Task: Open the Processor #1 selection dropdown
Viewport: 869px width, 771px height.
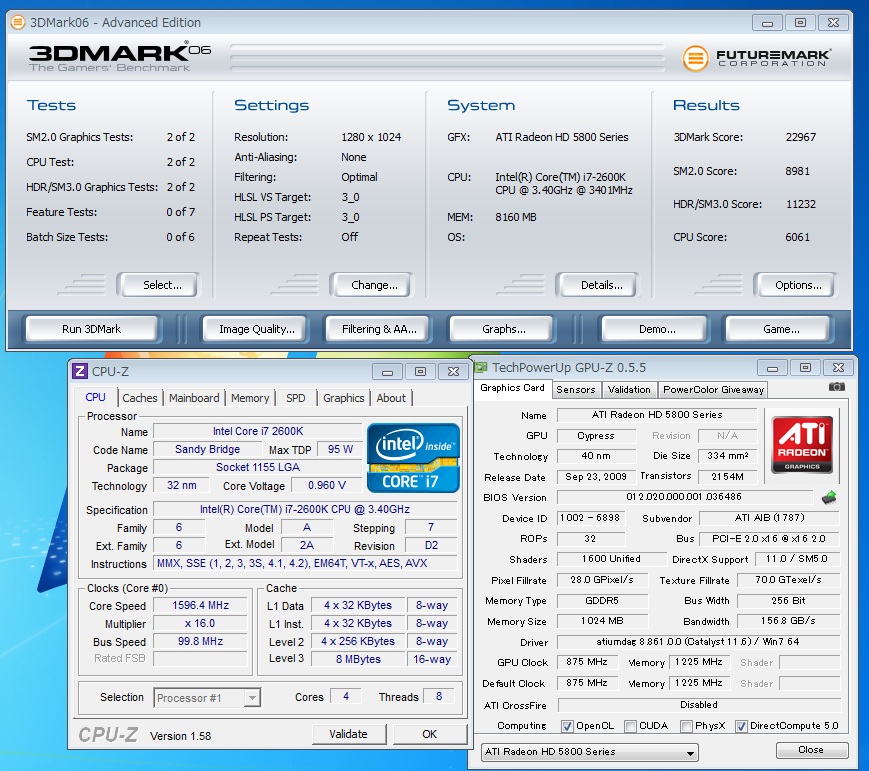Action: coord(207,697)
